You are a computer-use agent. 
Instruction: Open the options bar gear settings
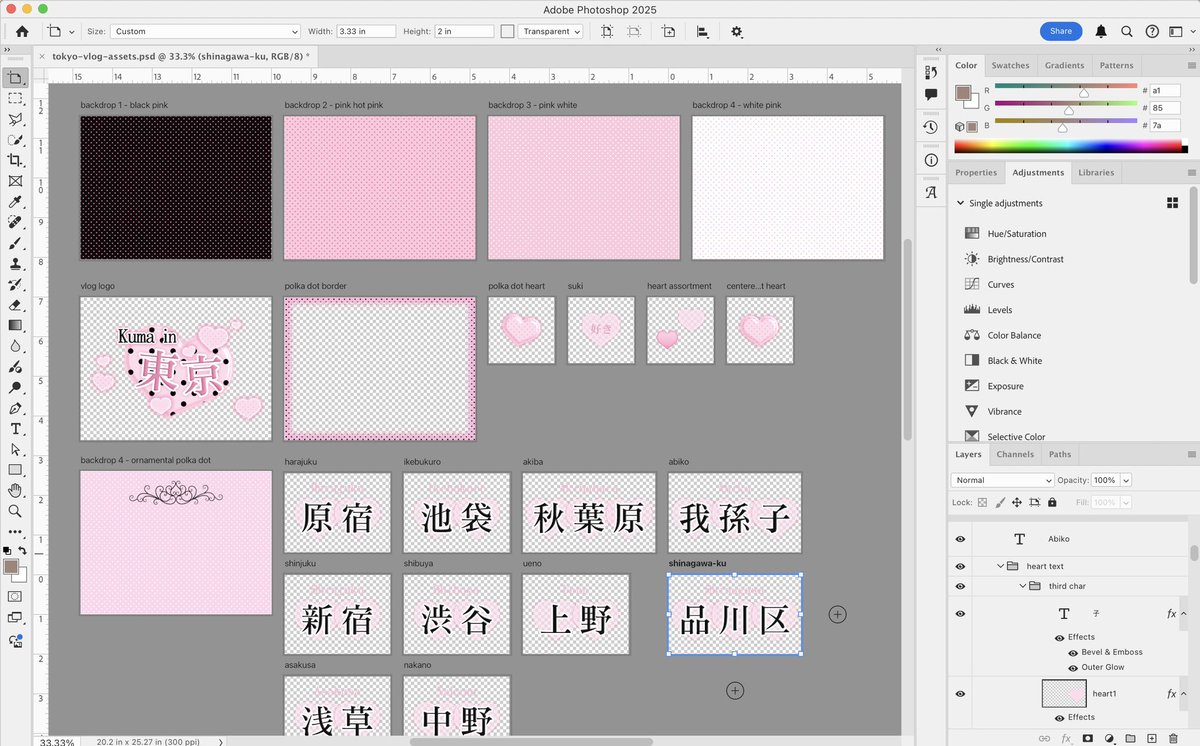tap(737, 31)
